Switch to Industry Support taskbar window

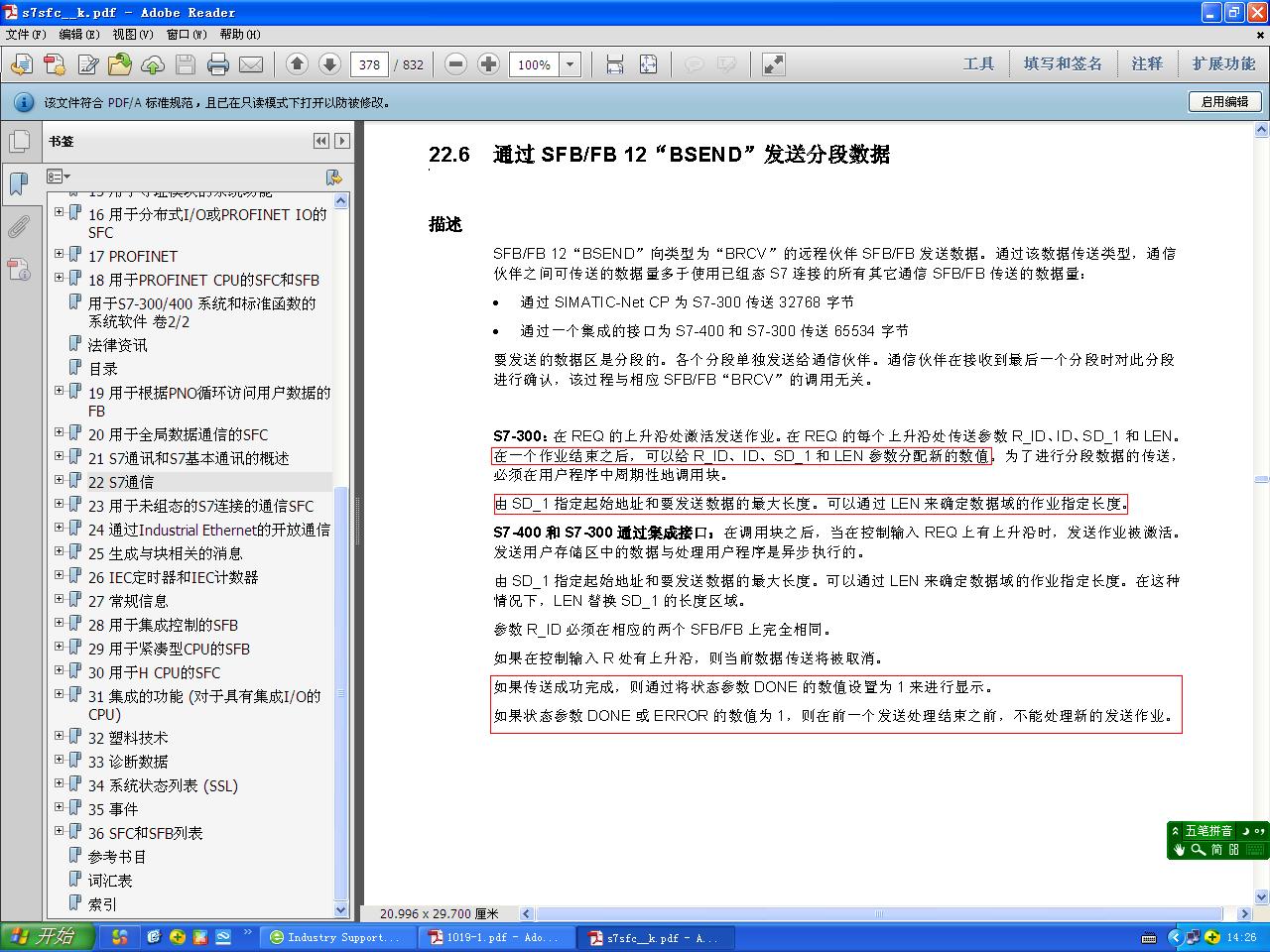point(335,937)
